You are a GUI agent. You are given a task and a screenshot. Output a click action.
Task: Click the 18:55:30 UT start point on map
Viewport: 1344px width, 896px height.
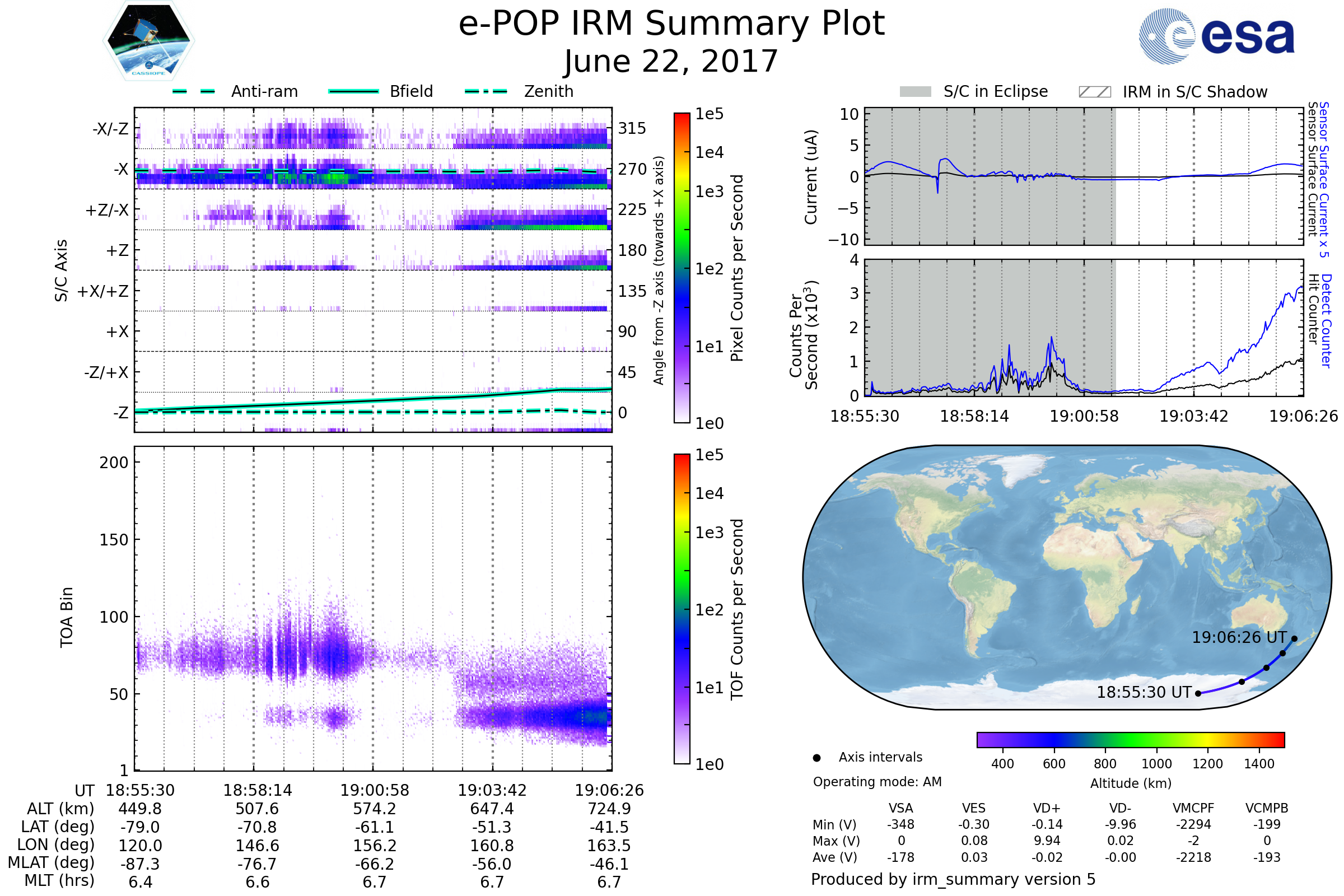tap(1198, 694)
